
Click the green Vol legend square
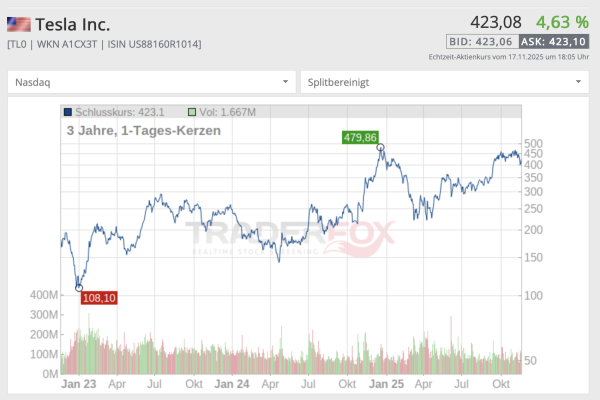point(192,113)
